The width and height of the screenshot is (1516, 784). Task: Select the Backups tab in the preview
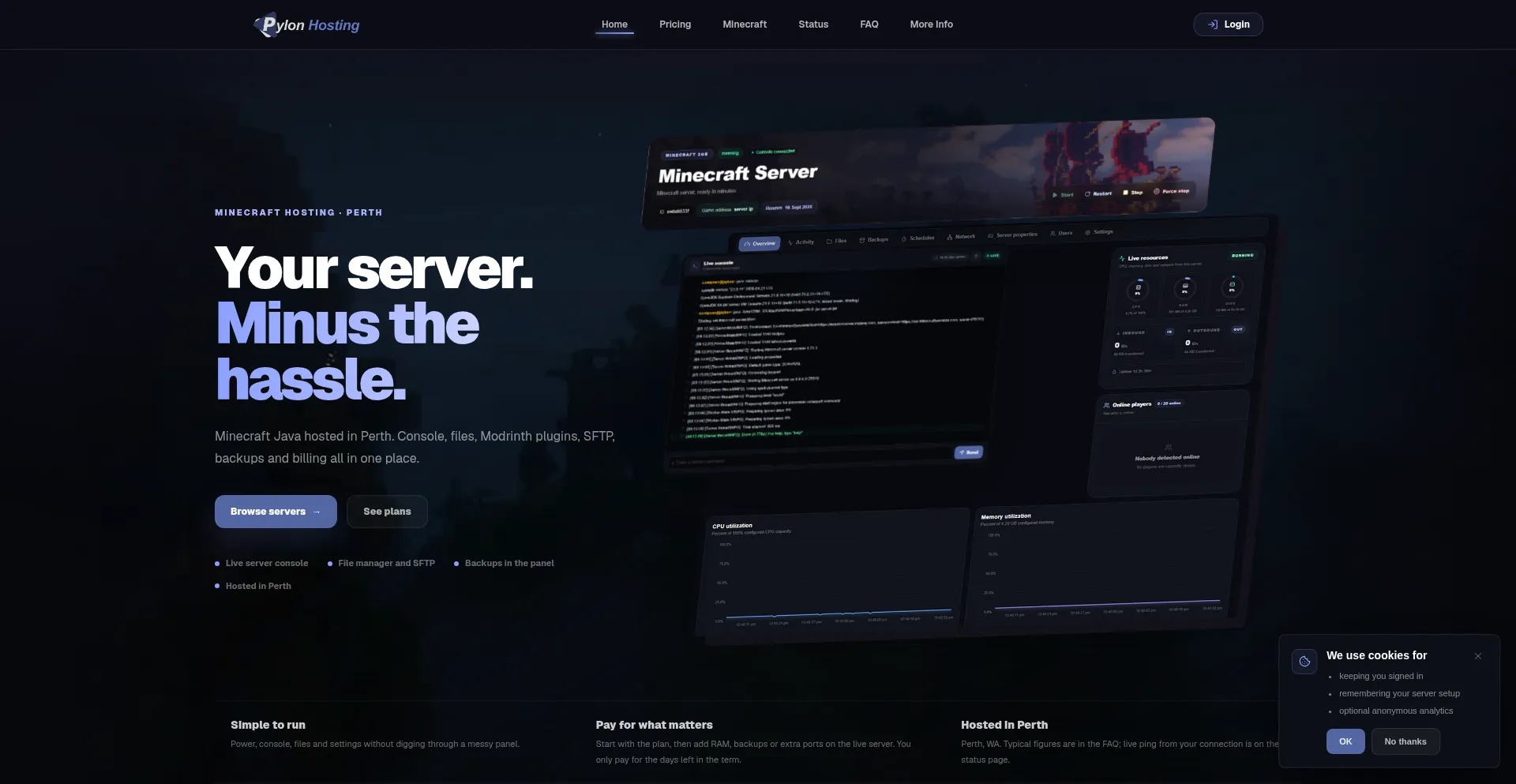pyautogui.click(x=873, y=239)
